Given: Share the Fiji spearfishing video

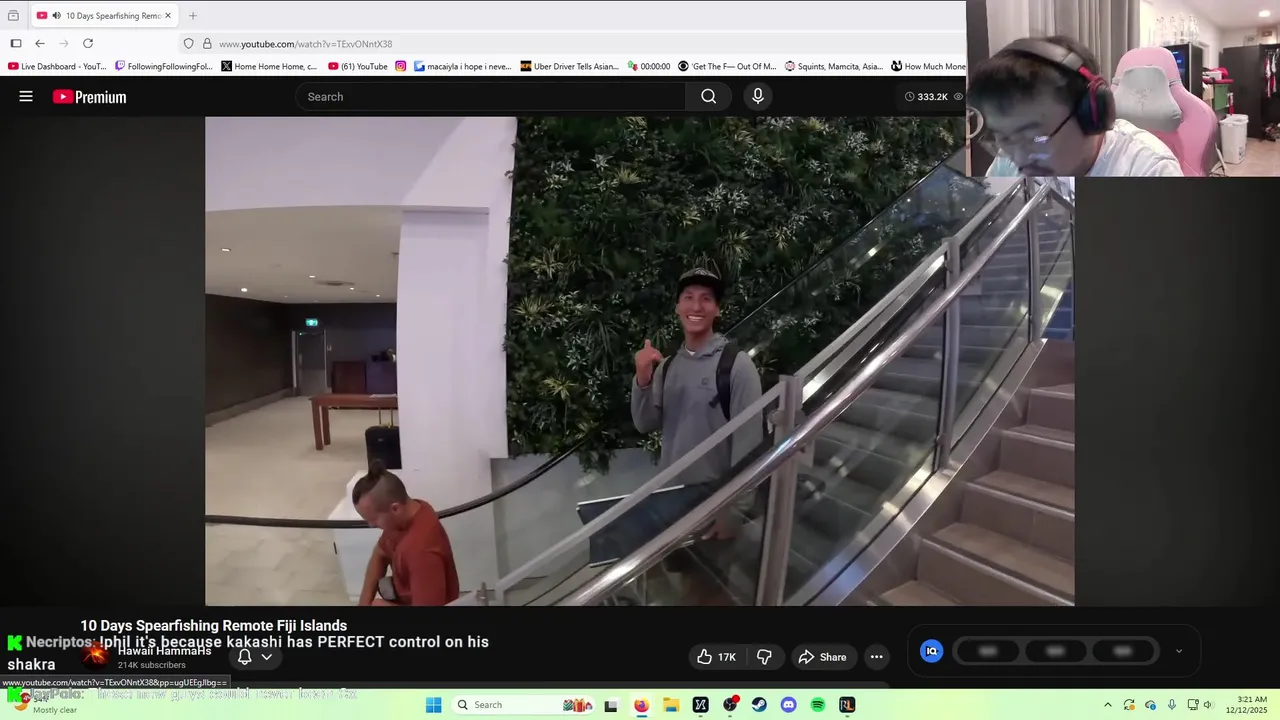Looking at the screenshot, I should click(x=822, y=657).
